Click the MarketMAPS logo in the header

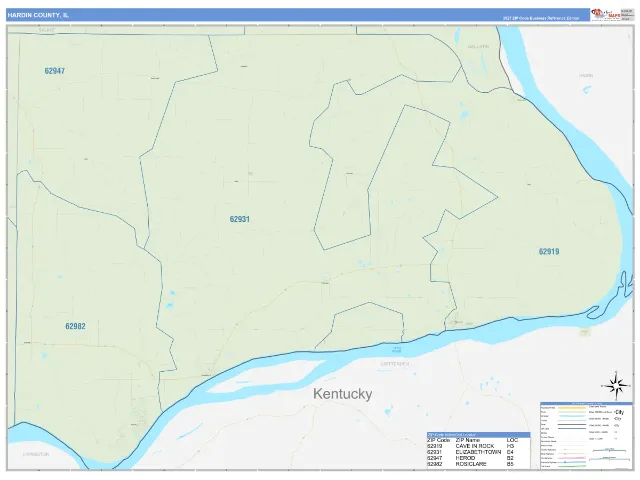click(606, 15)
